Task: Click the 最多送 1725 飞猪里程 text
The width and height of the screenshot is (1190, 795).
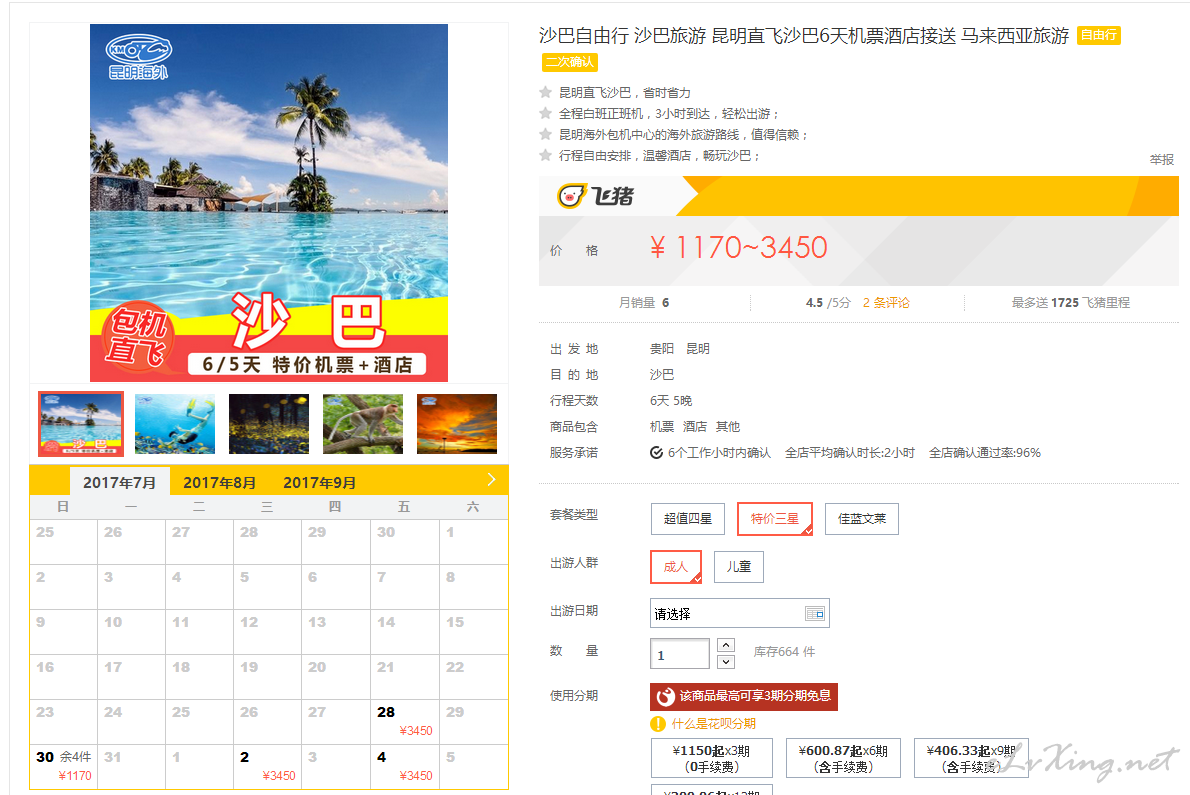Action: coord(1070,303)
